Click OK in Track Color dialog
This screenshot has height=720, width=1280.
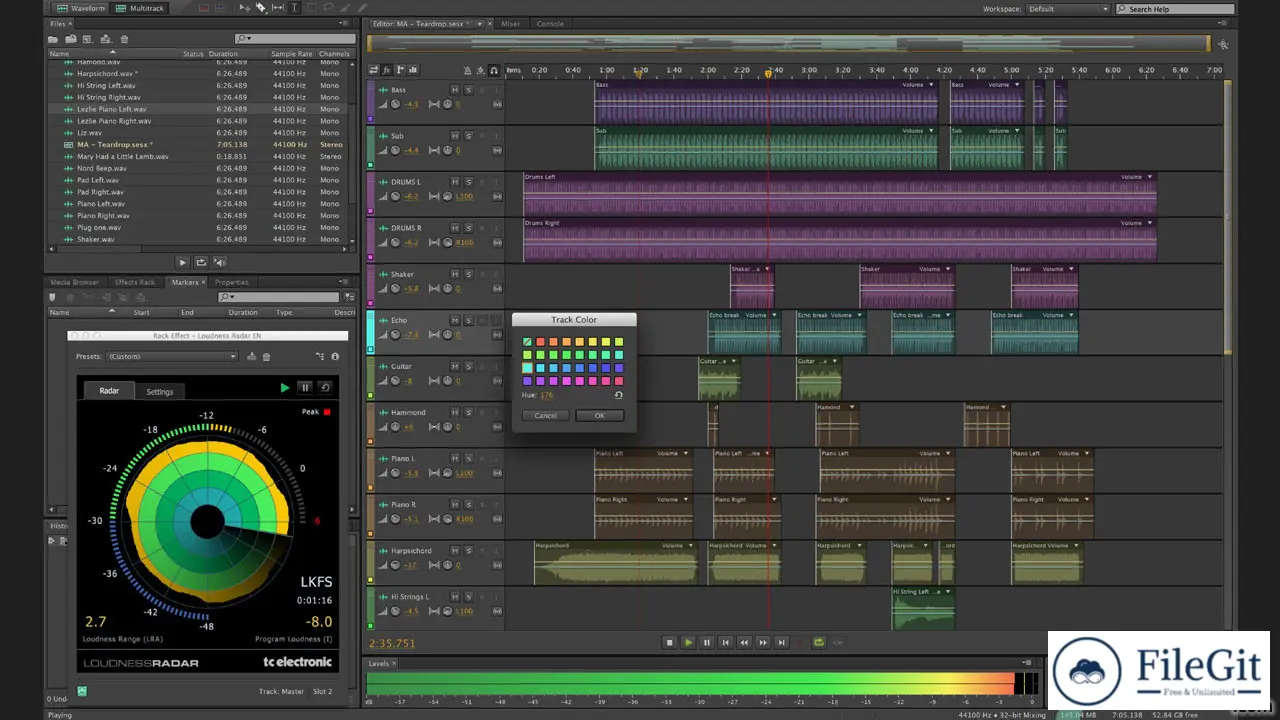coord(599,415)
